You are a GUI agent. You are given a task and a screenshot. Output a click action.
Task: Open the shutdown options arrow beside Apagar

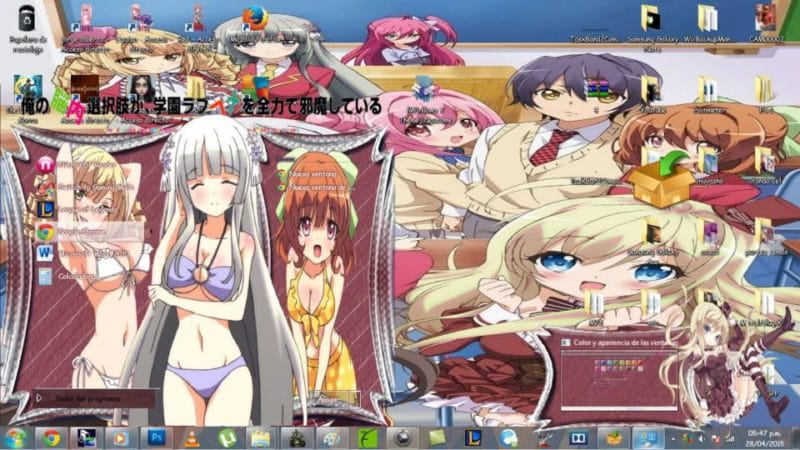click(x=353, y=401)
